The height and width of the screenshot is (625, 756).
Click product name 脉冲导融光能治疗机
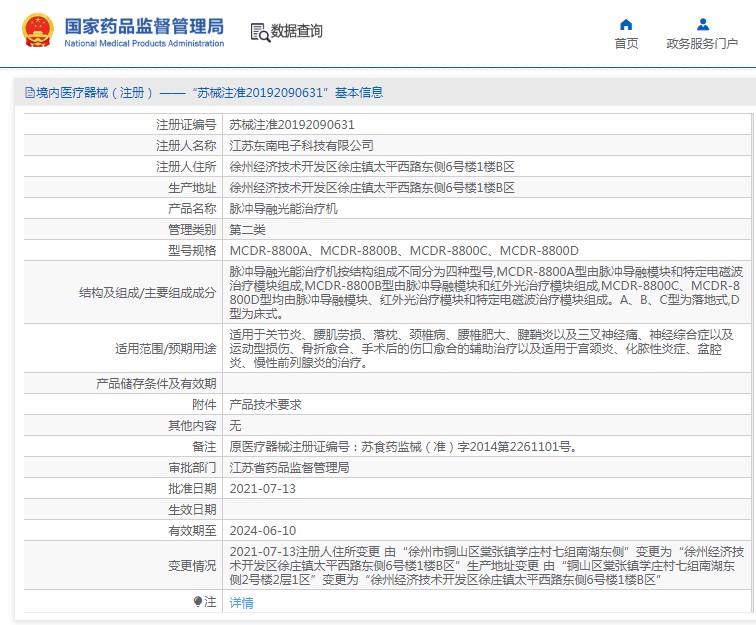point(284,209)
